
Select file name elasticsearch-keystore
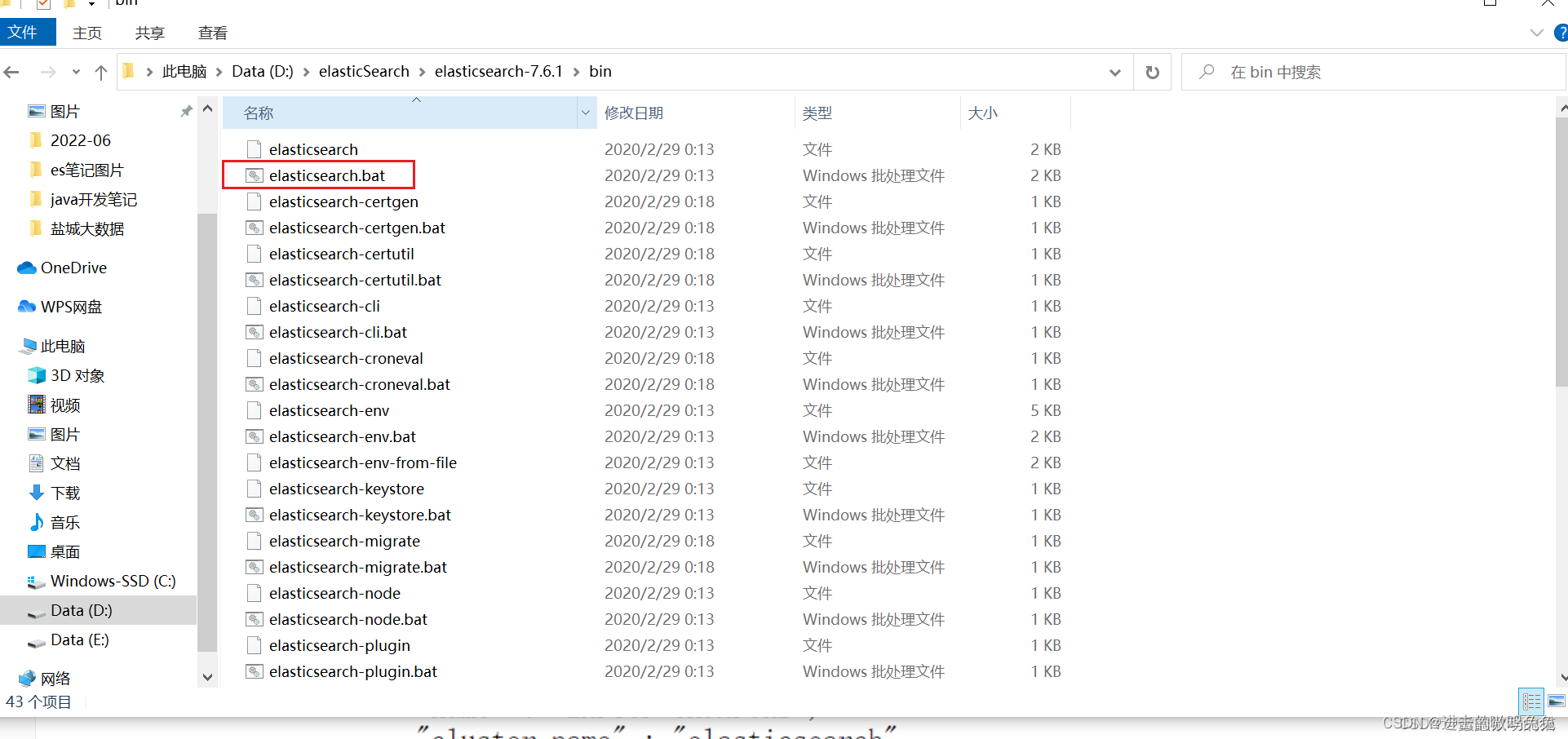(347, 489)
